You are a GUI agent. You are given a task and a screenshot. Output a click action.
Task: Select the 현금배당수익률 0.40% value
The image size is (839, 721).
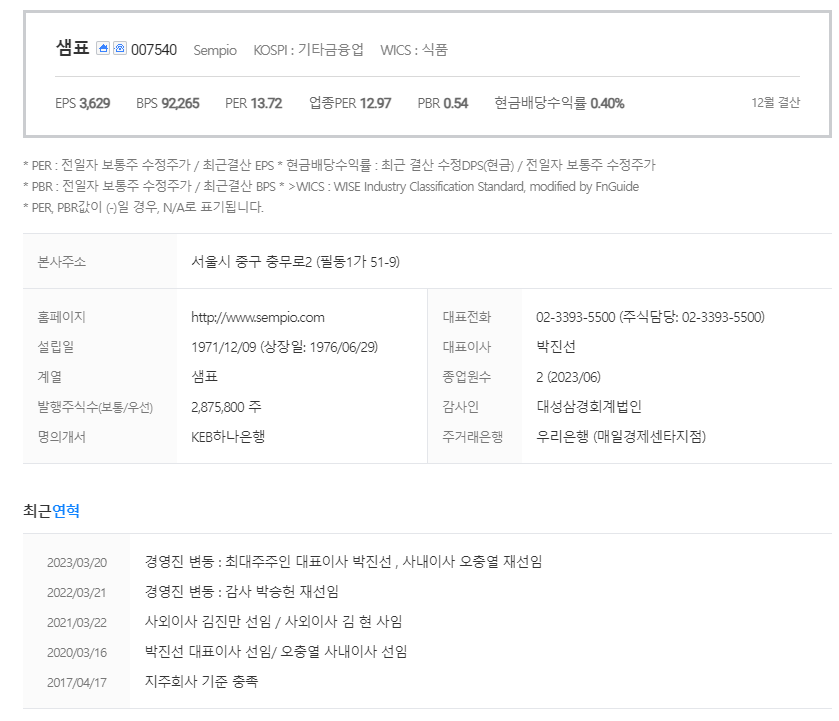click(x=559, y=103)
